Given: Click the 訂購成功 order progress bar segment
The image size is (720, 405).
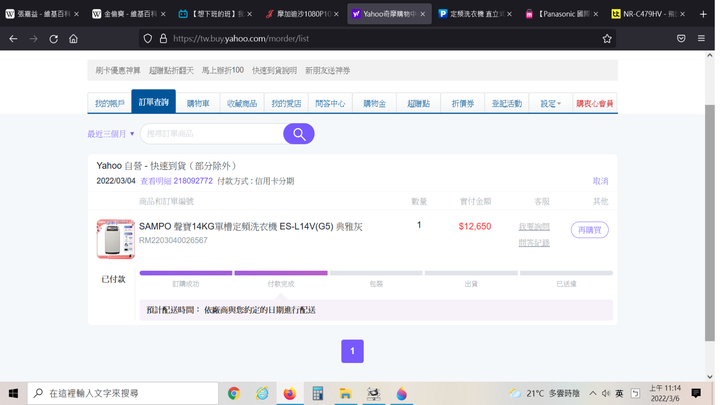Looking at the screenshot, I should [x=186, y=273].
